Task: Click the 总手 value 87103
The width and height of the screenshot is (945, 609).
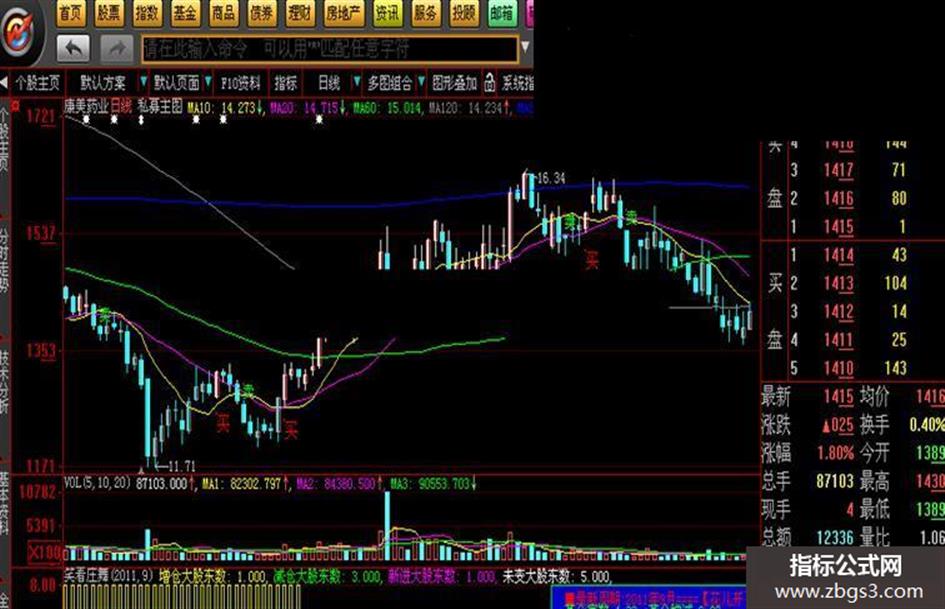Action: 835,481
